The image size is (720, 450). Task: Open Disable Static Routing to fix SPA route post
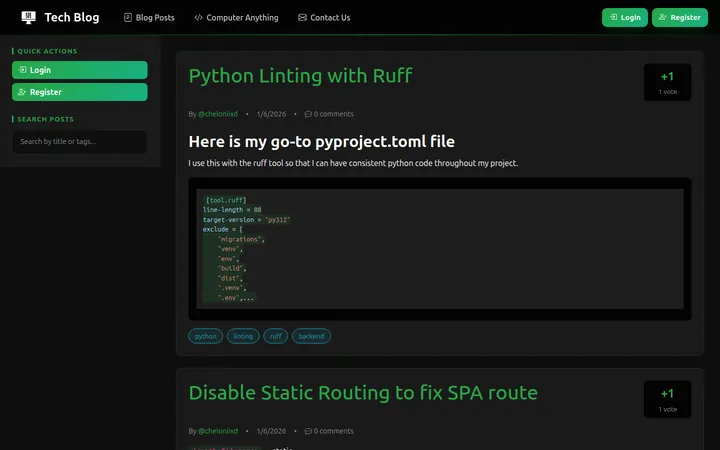(363, 393)
